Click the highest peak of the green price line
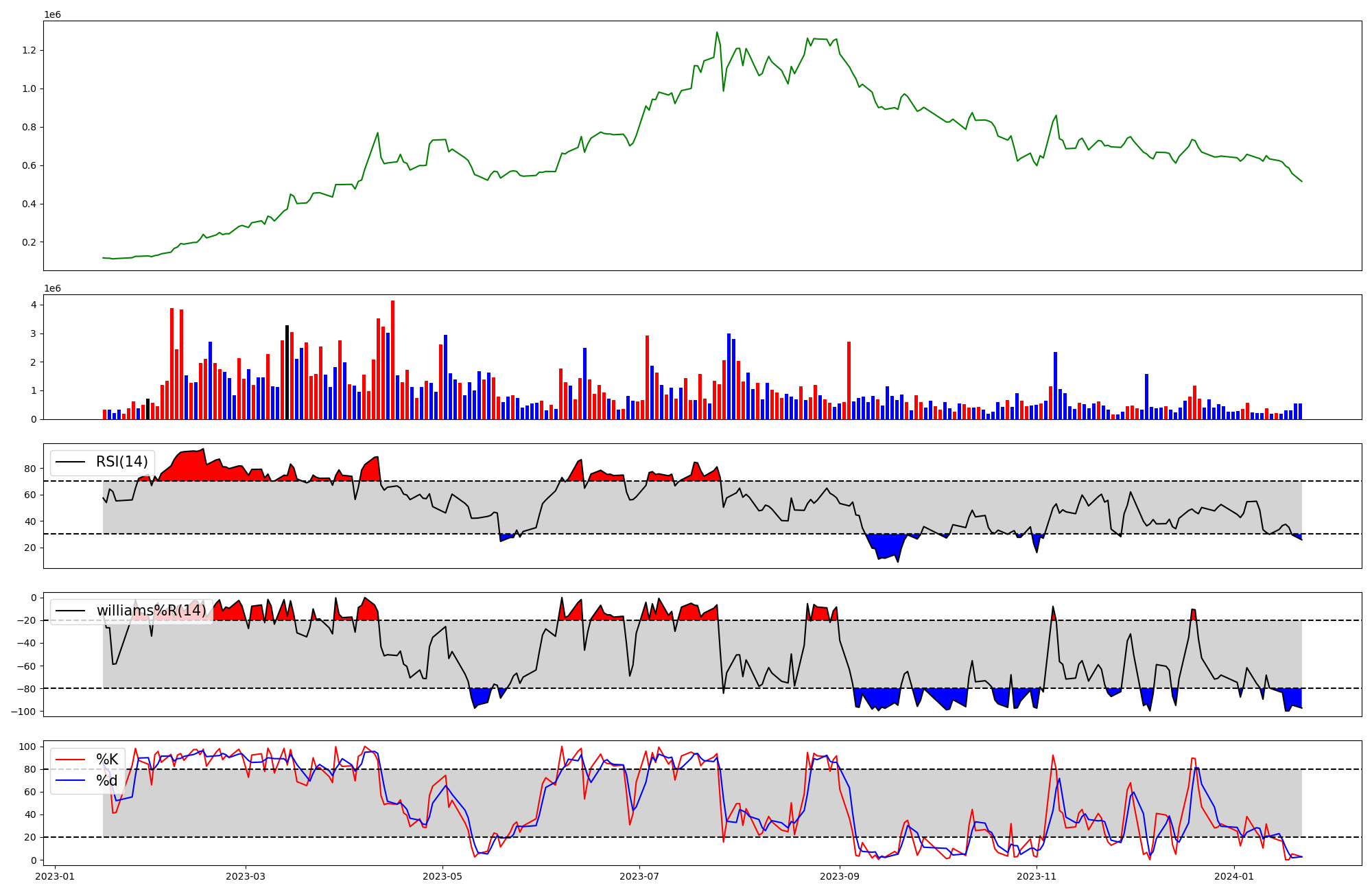 [717, 33]
